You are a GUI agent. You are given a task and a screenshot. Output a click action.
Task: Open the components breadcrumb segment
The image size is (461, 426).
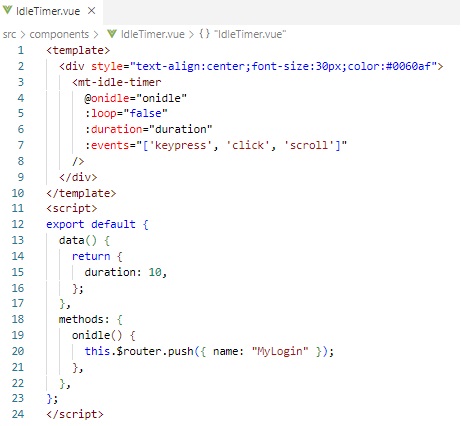pyautogui.click(x=59, y=34)
